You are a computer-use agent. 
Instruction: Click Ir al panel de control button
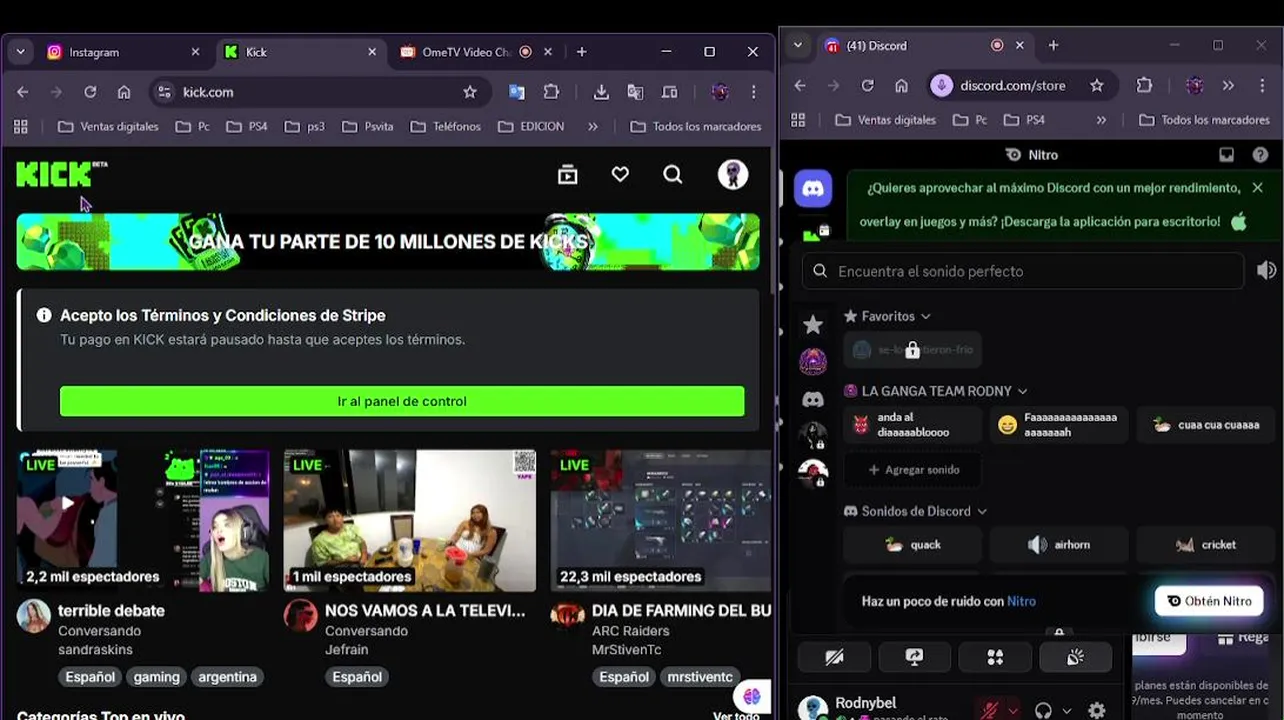tap(402, 401)
